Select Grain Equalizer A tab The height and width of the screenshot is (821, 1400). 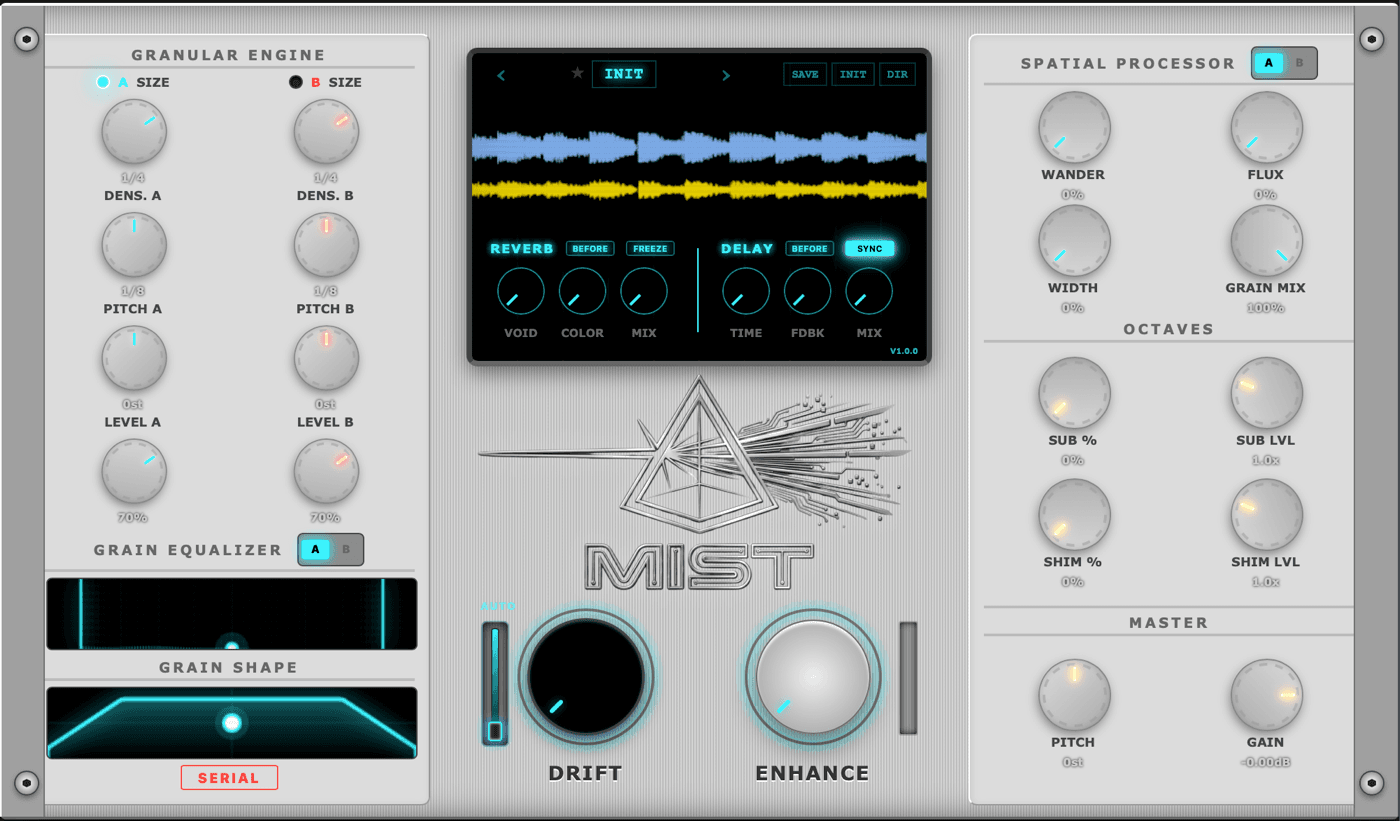tap(315, 549)
